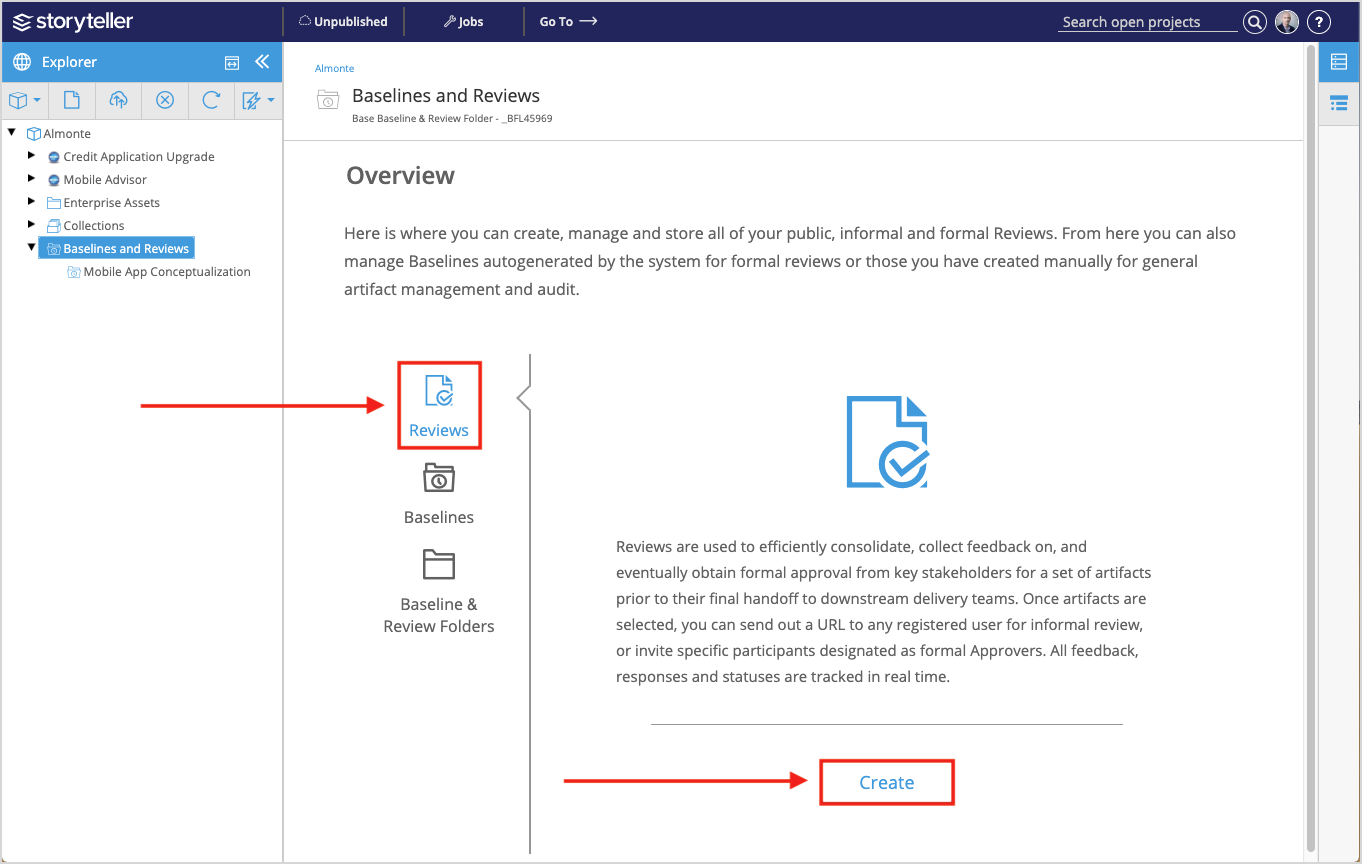1362x864 pixels.
Task: Select Almonte in the Explorer tree
Action: pos(67,133)
